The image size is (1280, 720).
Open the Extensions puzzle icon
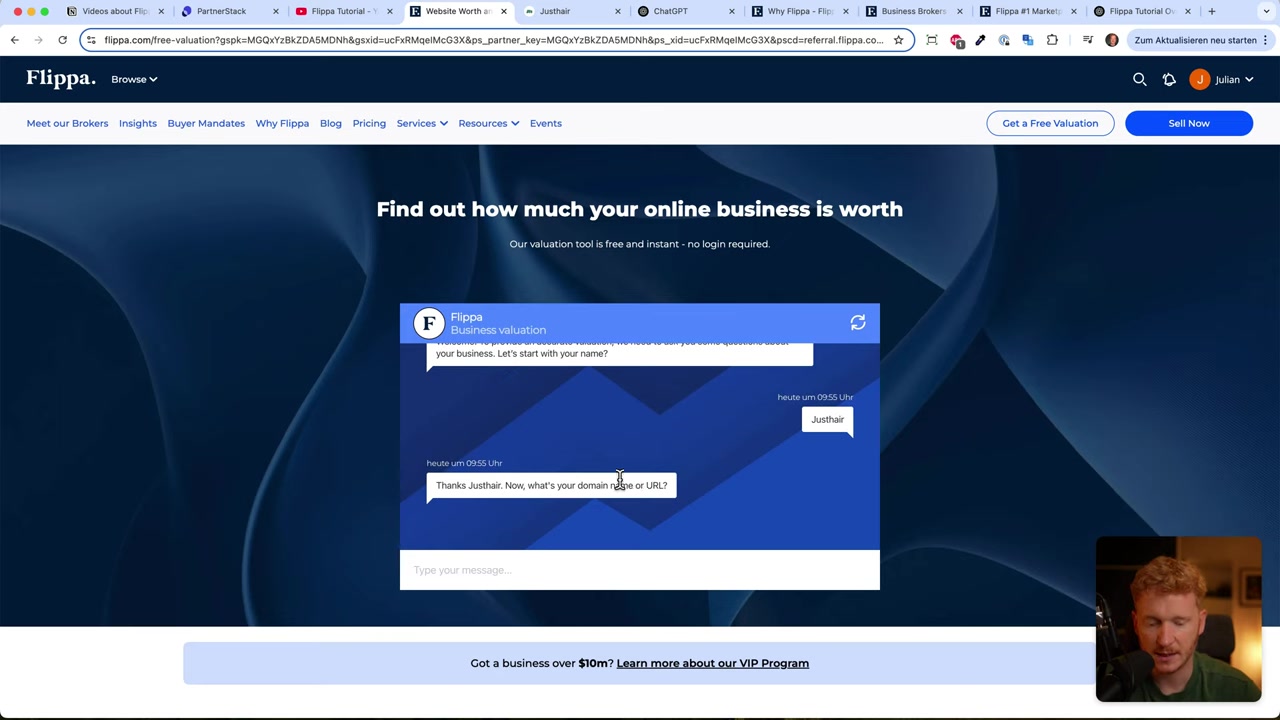[x=1052, y=40]
